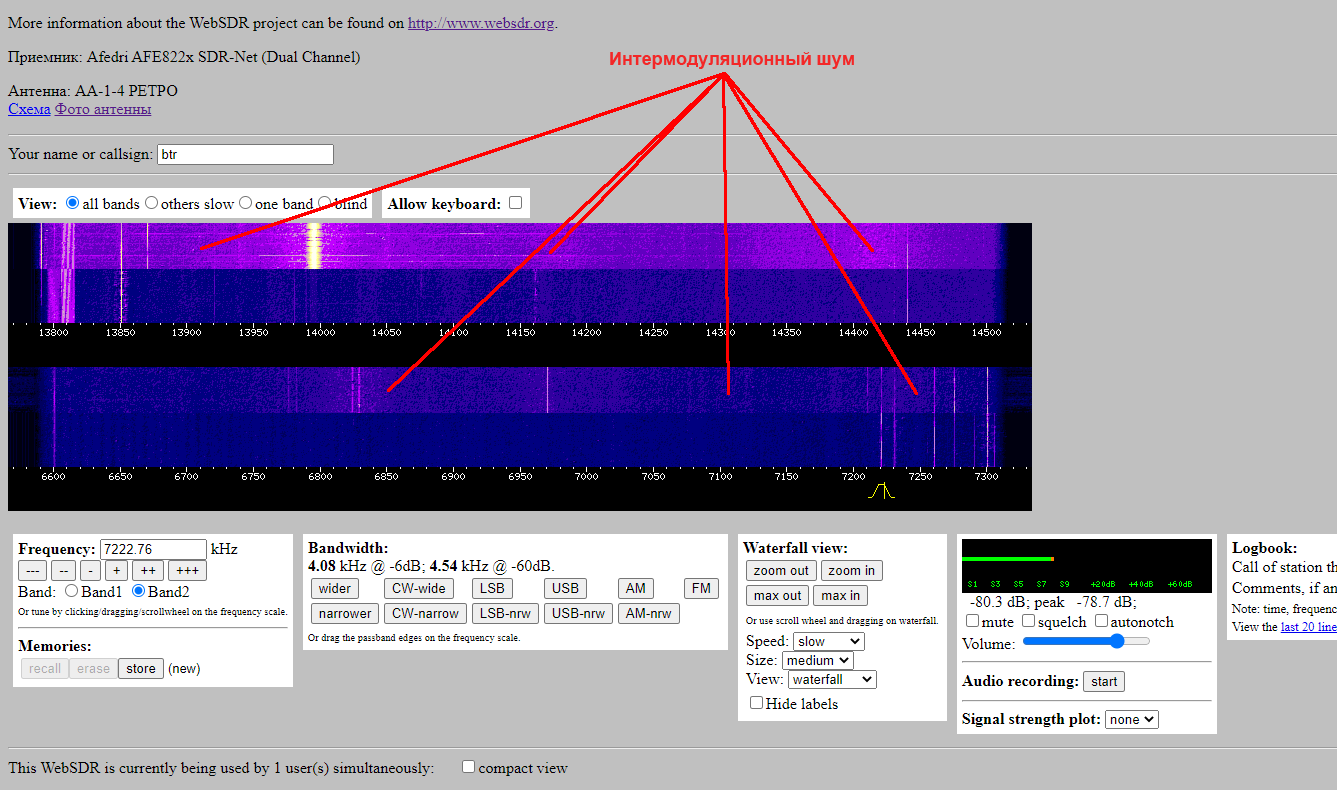Click the bright 14000 kHz signal in waterfall

315,245
